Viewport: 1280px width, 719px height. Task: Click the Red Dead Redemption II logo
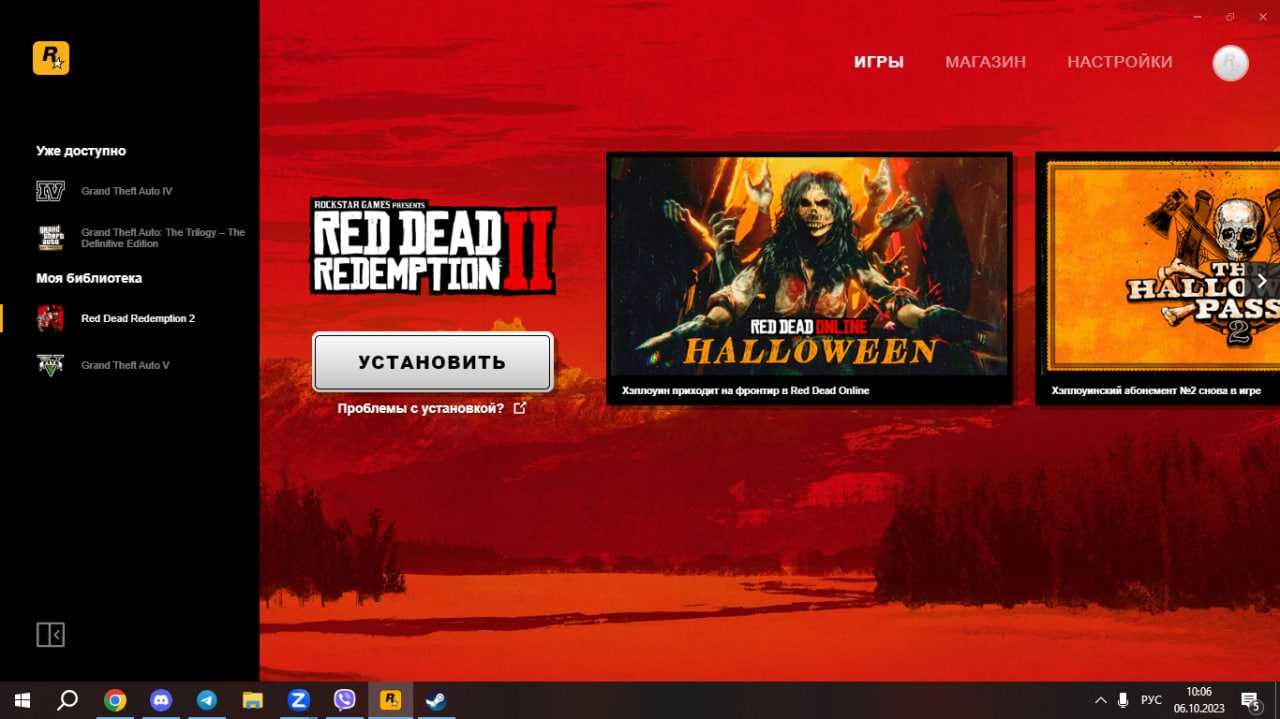432,246
